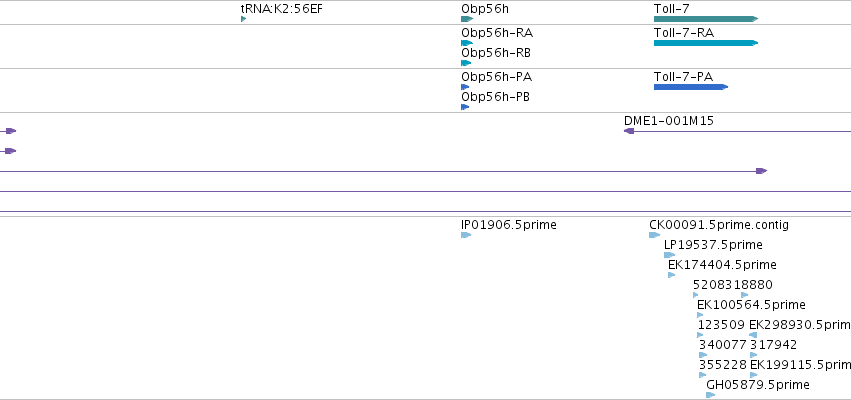Image resolution: width=851 pixels, height=400 pixels.
Task: Select the Obp56h-RA transcript arrow
Action: (467, 43)
